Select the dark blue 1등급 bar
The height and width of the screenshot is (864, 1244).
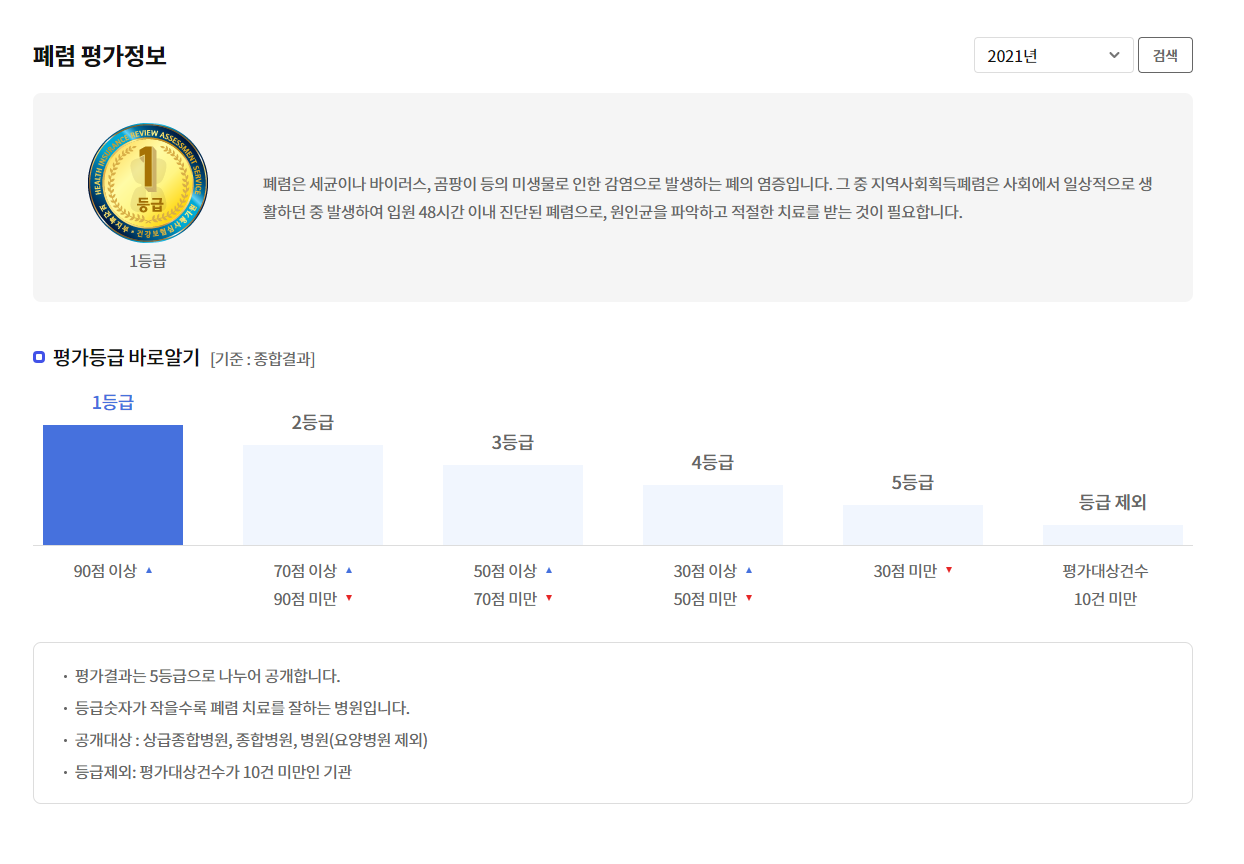pos(113,485)
